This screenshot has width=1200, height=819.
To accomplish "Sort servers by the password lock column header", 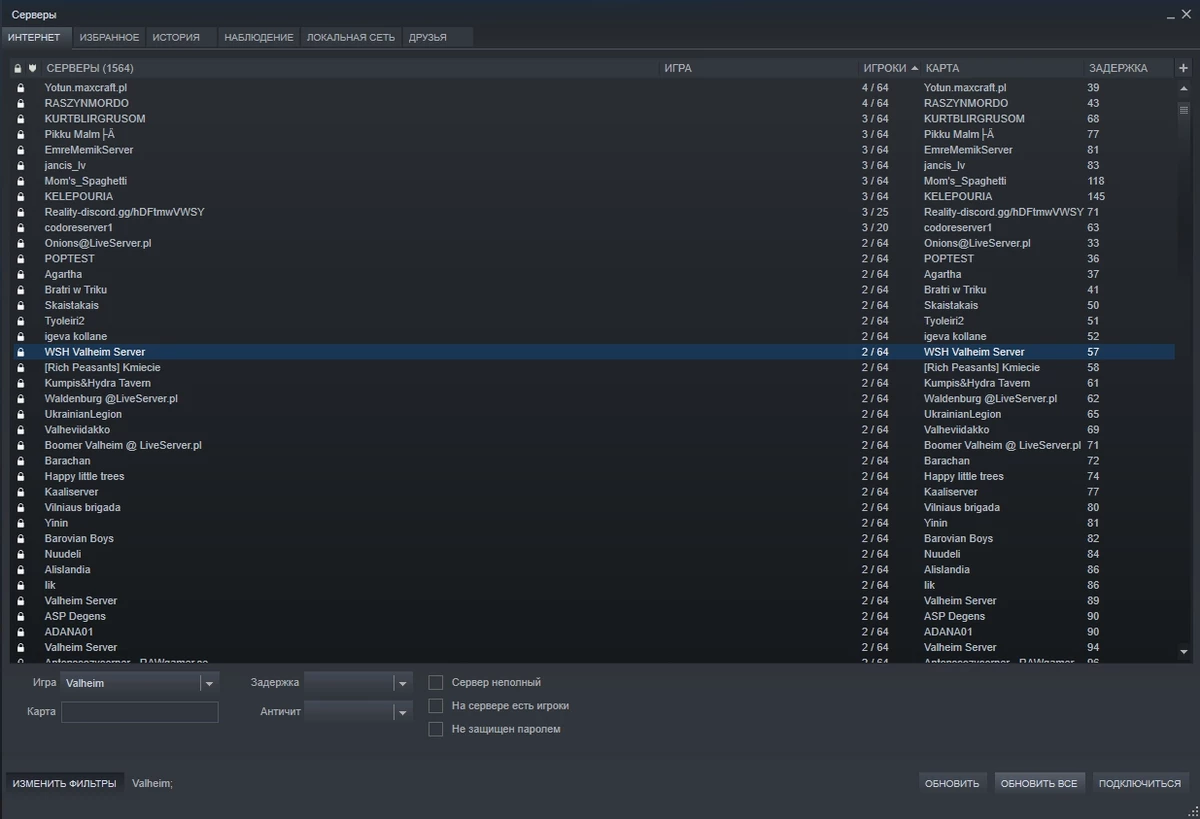I will click(18, 68).
